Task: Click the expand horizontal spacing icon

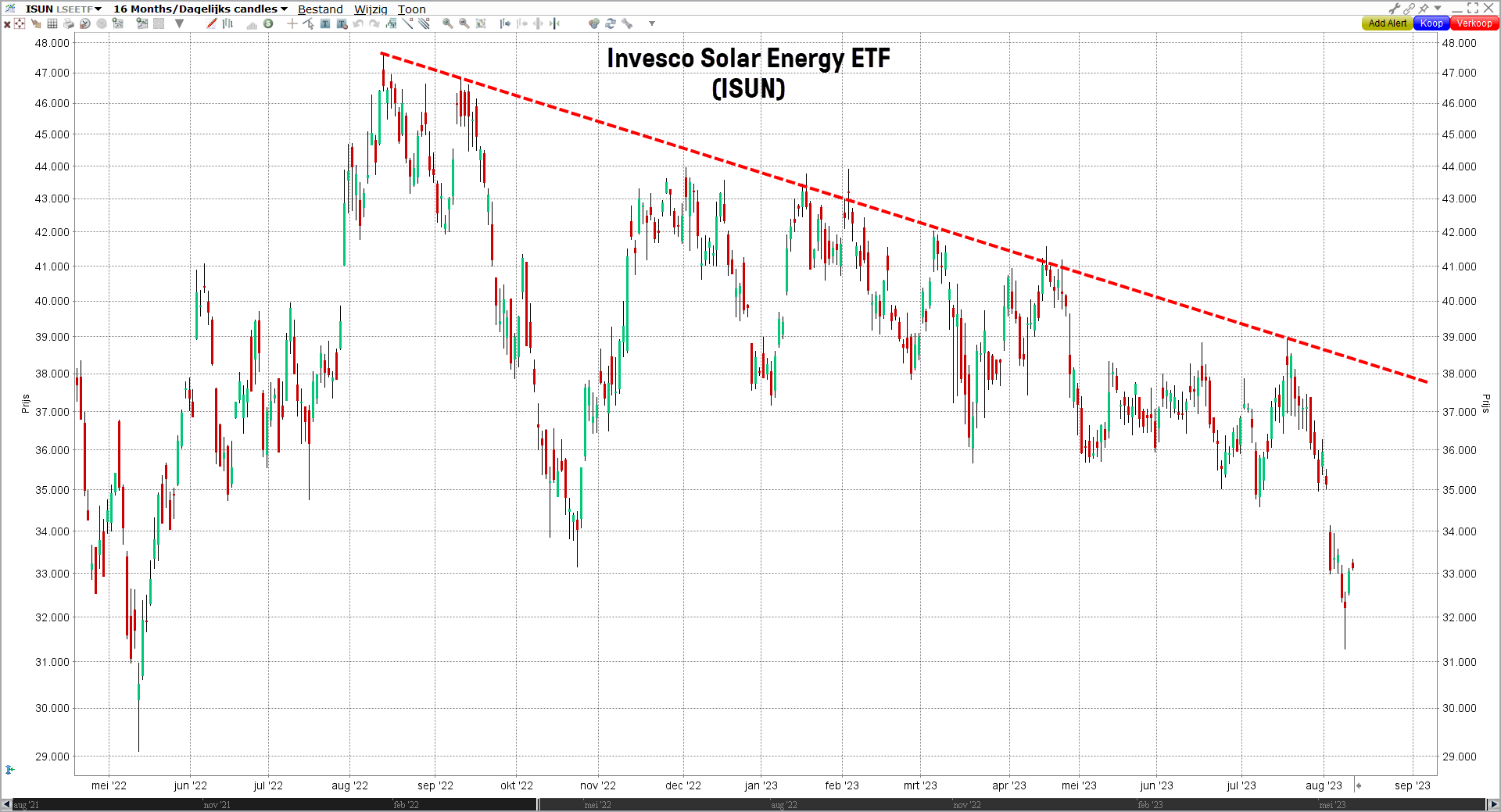Action: tap(538, 23)
